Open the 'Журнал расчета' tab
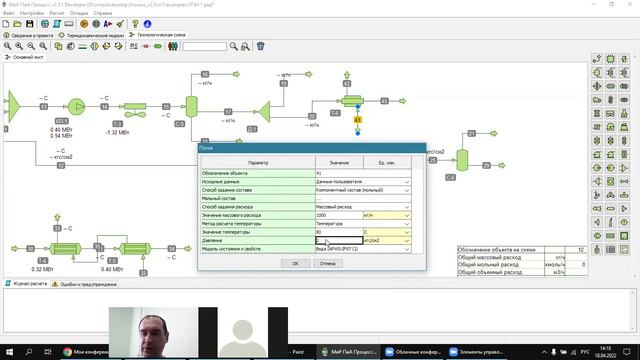 (x=26, y=284)
